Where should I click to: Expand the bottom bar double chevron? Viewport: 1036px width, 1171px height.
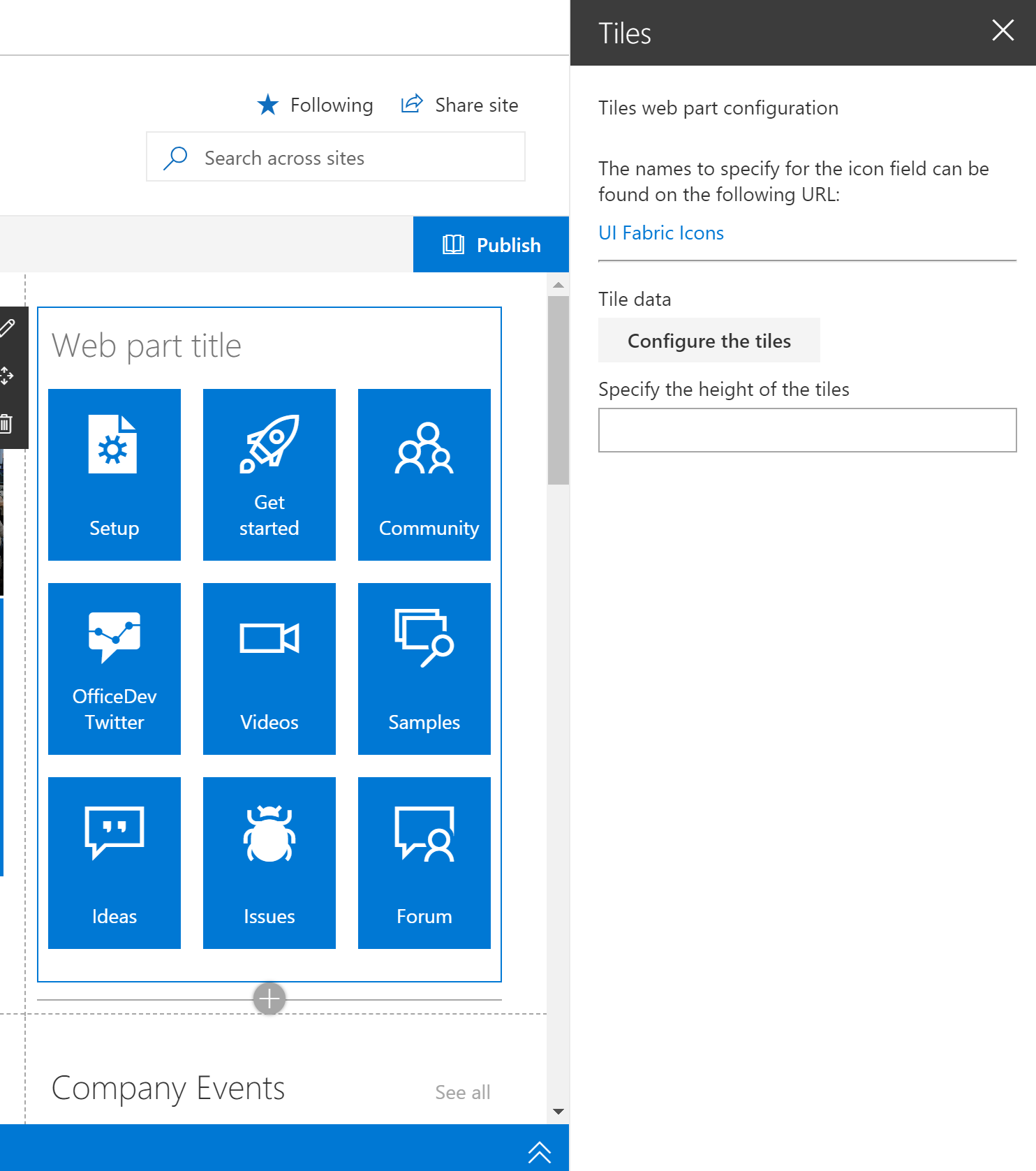tap(540, 1151)
